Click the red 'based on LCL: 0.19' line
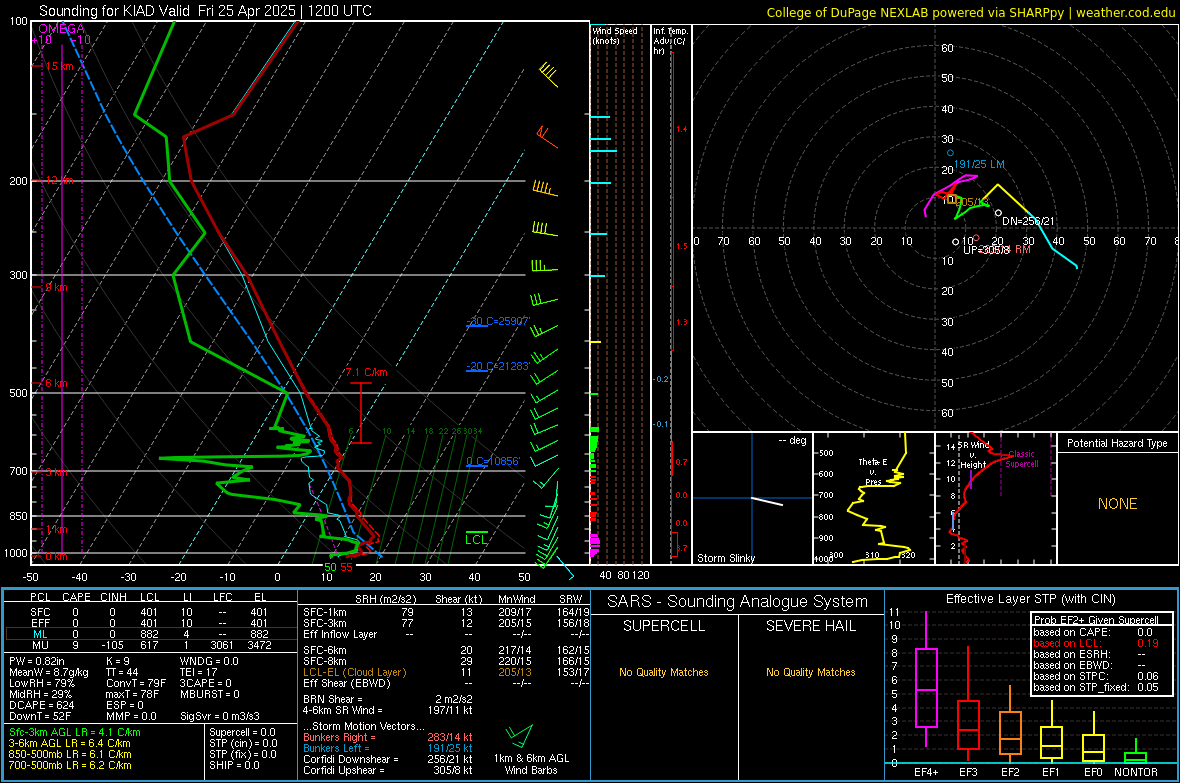Image resolution: width=1180 pixels, height=783 pixels. click(1096, 644)
